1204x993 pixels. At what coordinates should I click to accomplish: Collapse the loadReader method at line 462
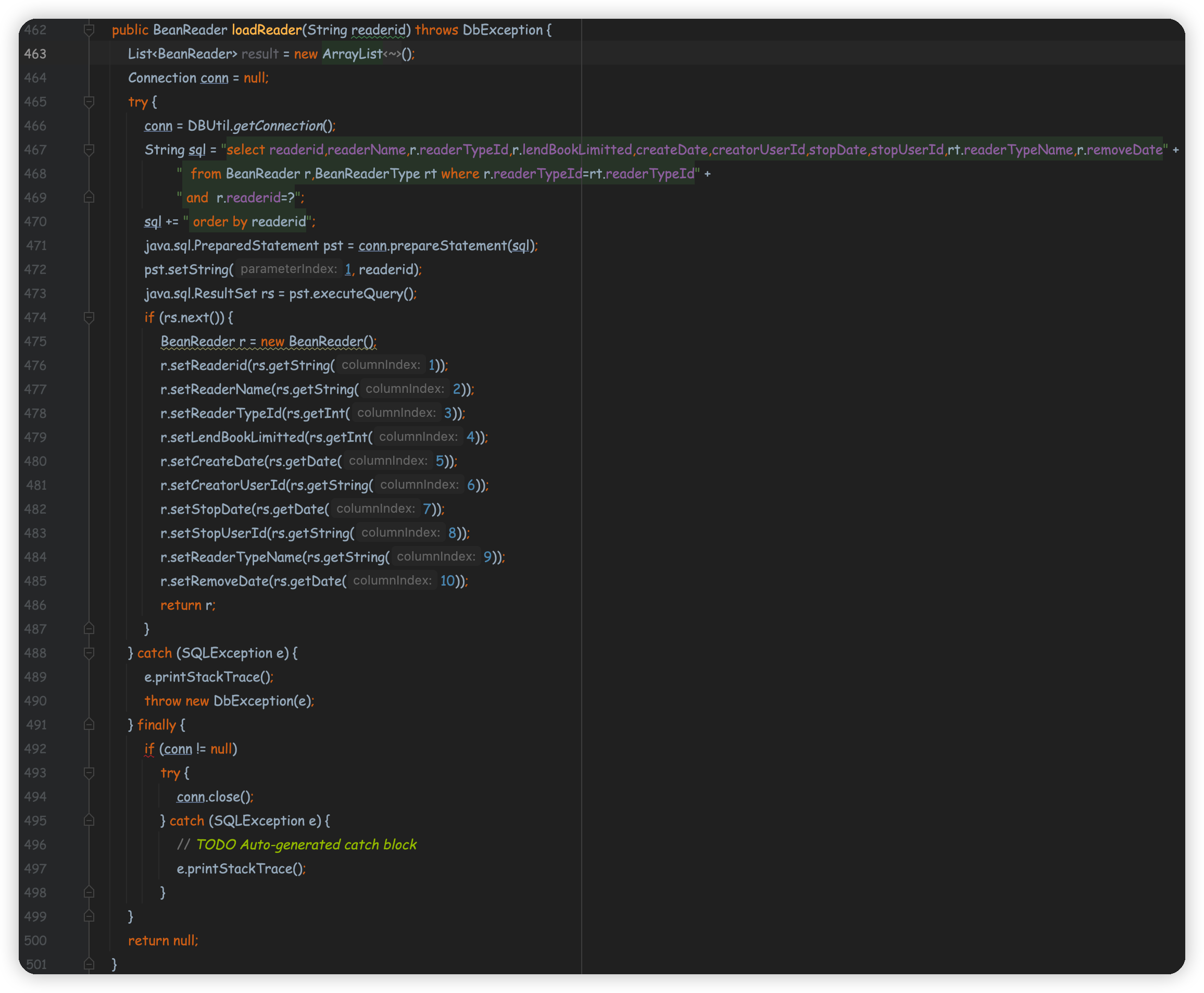coord(89,30)
